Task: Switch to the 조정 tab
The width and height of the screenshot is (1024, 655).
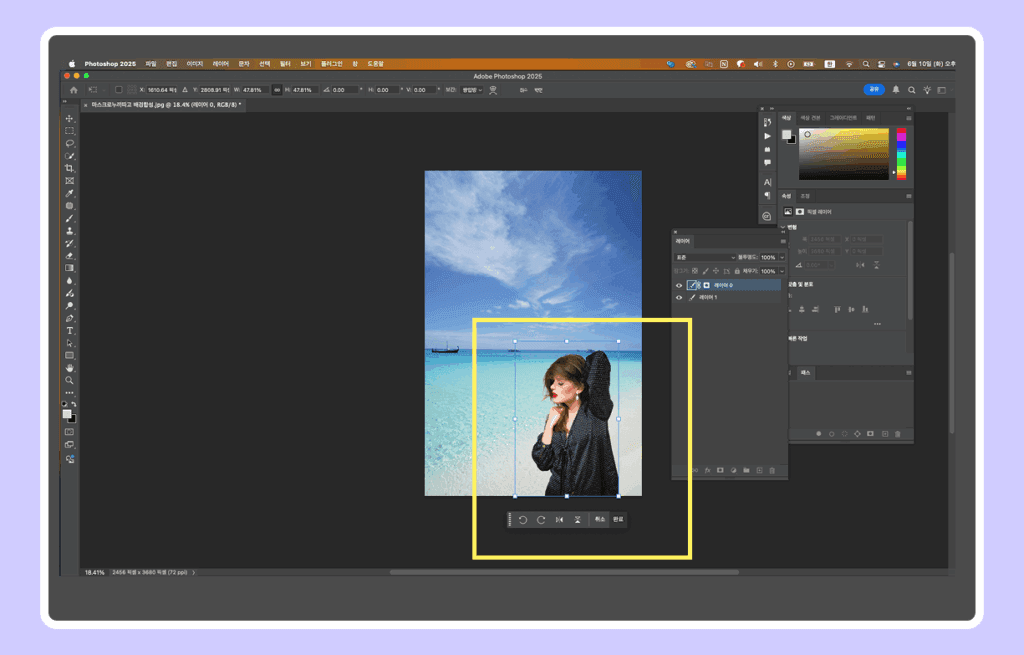Action: pos(805,196)
